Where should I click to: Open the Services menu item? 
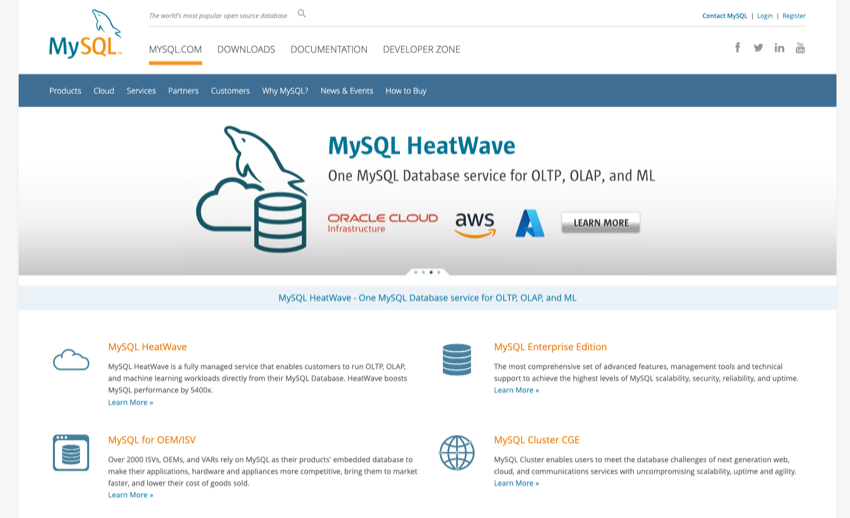point(141,90)
